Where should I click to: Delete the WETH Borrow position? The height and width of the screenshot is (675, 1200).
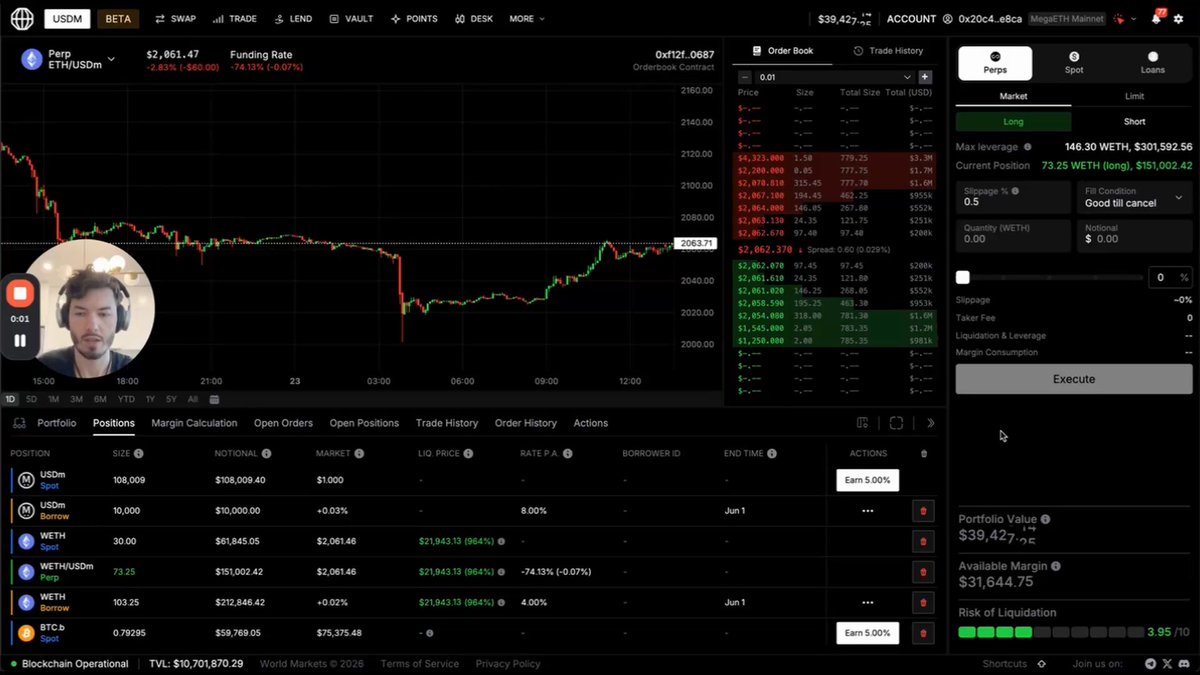(x=922, y=602)
